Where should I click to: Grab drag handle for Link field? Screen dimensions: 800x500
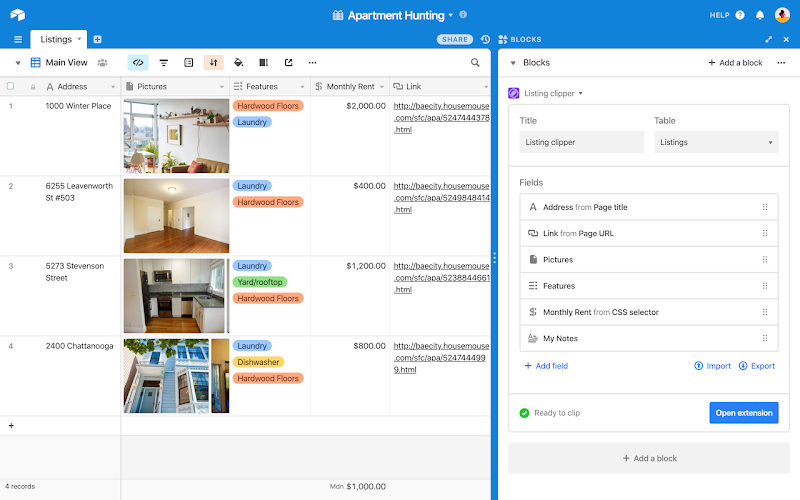pyautogui.click(x=765, y=233)
